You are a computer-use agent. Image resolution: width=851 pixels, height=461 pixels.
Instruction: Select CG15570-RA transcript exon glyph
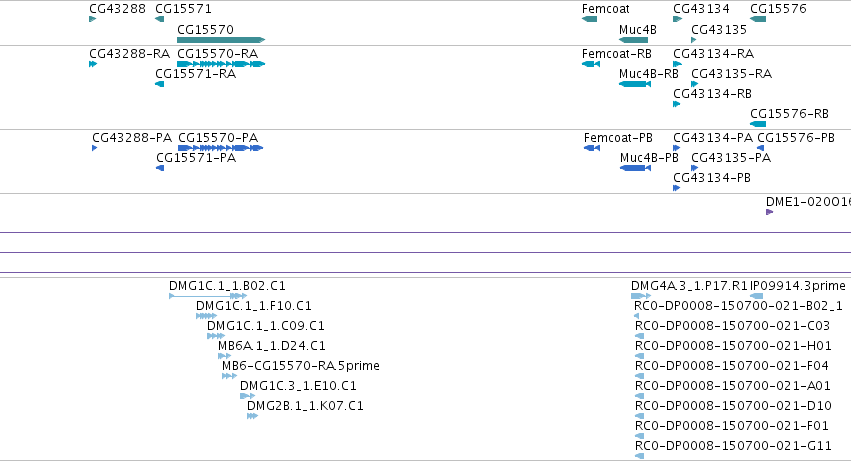click(x=221, y=64)
